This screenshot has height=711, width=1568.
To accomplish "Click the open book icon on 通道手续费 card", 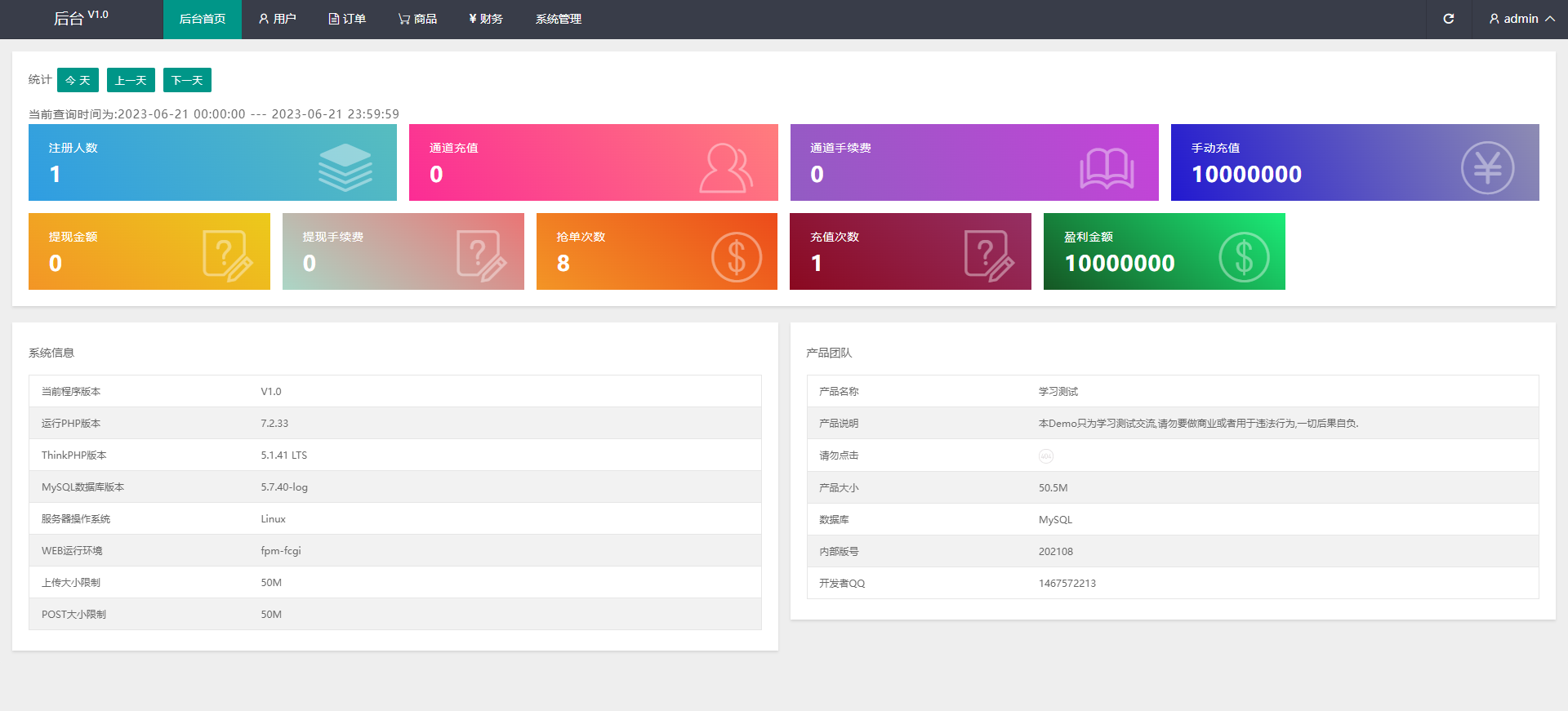I will click(x=1107, y=168).
